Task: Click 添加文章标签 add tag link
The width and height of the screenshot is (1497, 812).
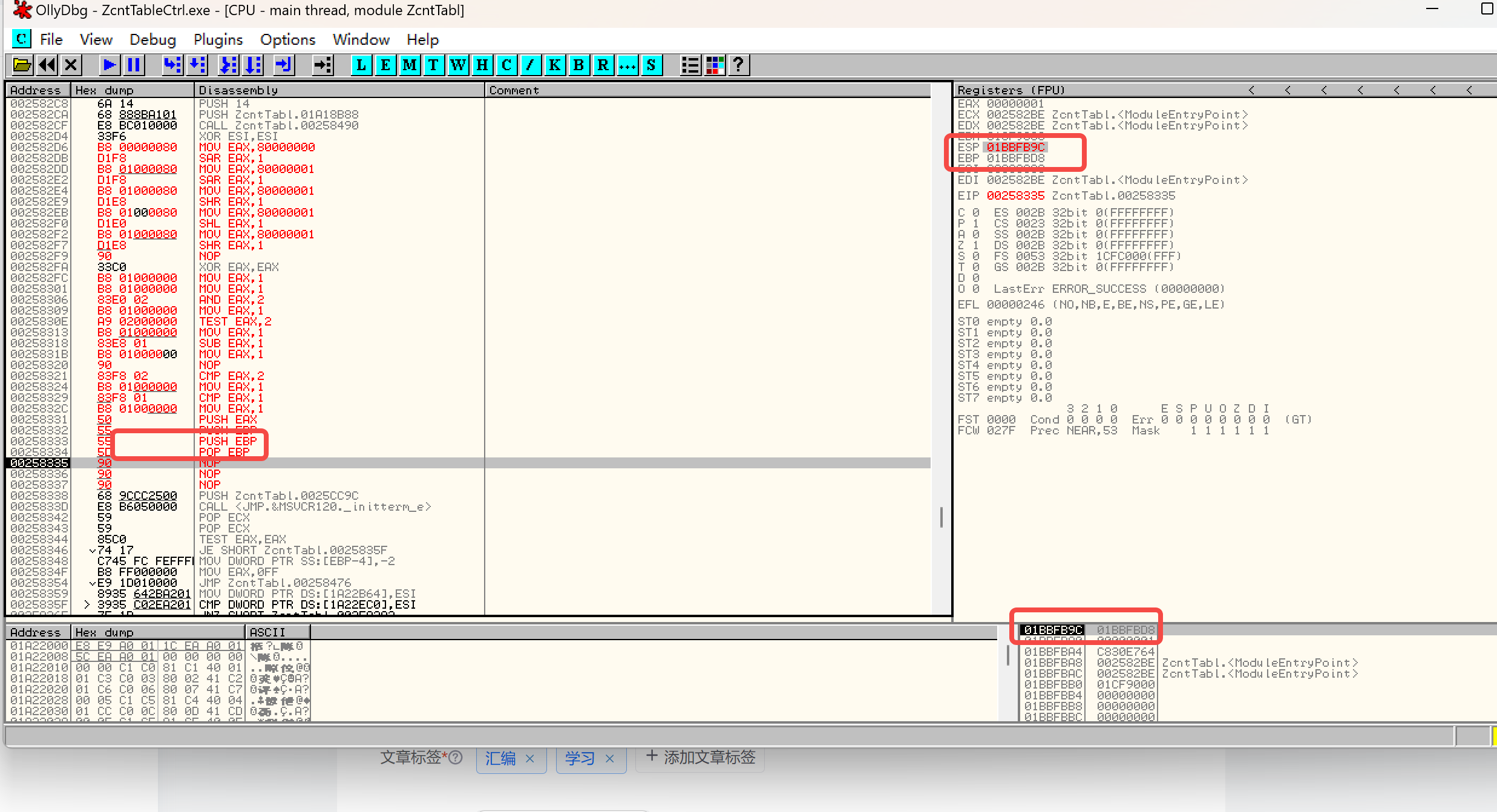Action: [x=701, y=757]
